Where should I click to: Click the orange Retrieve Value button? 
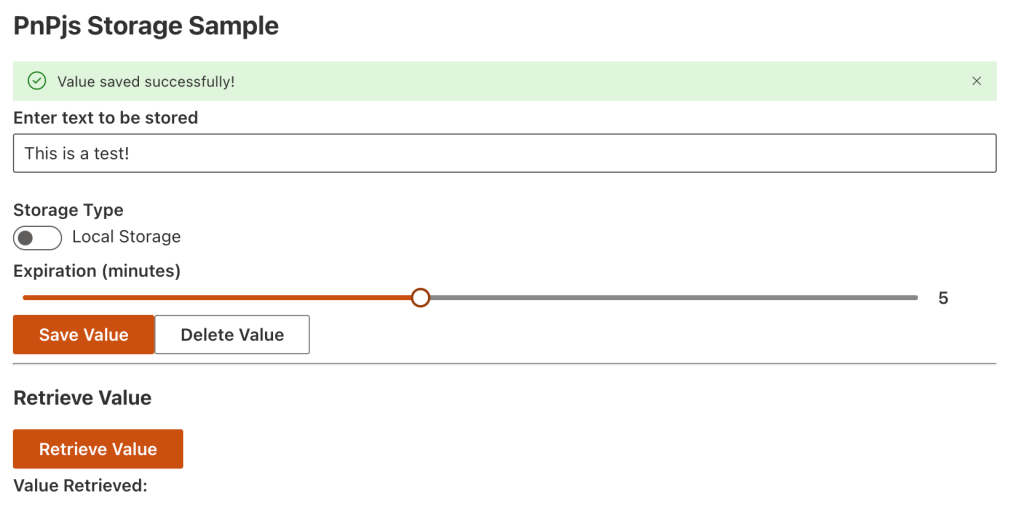[98, 449]
